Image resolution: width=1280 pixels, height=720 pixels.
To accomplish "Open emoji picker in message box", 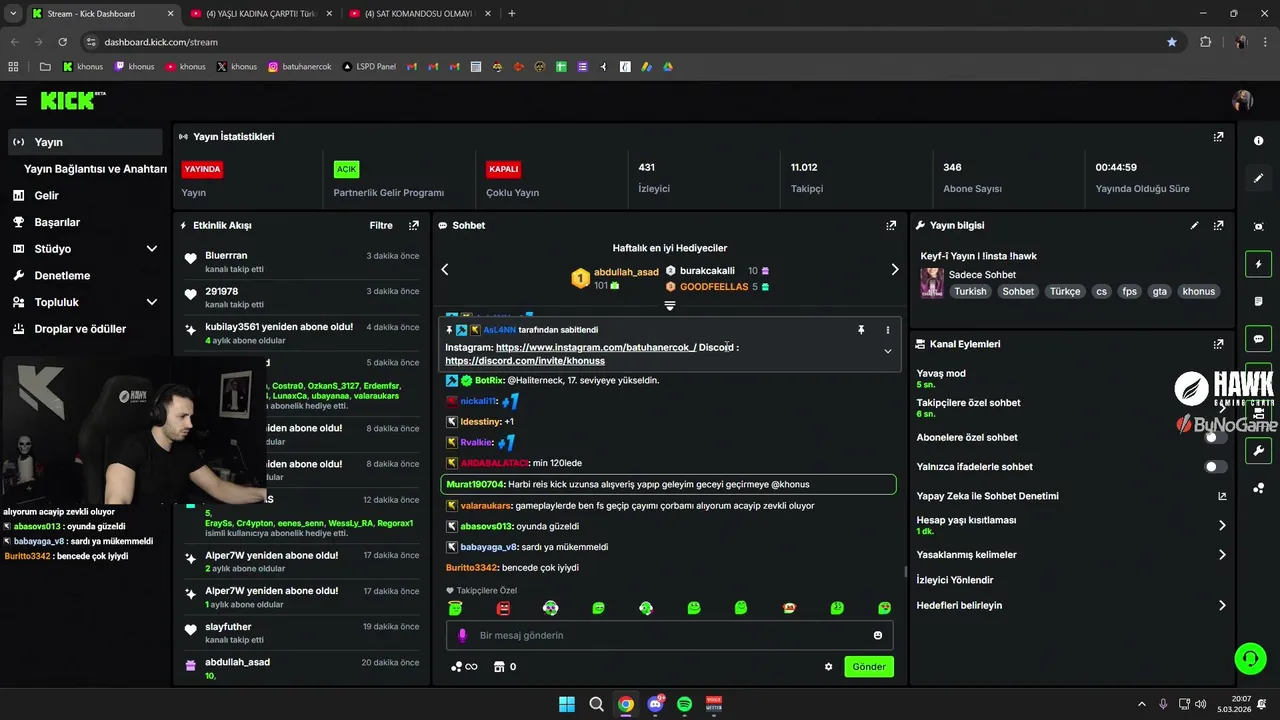I will click(878, 635).
